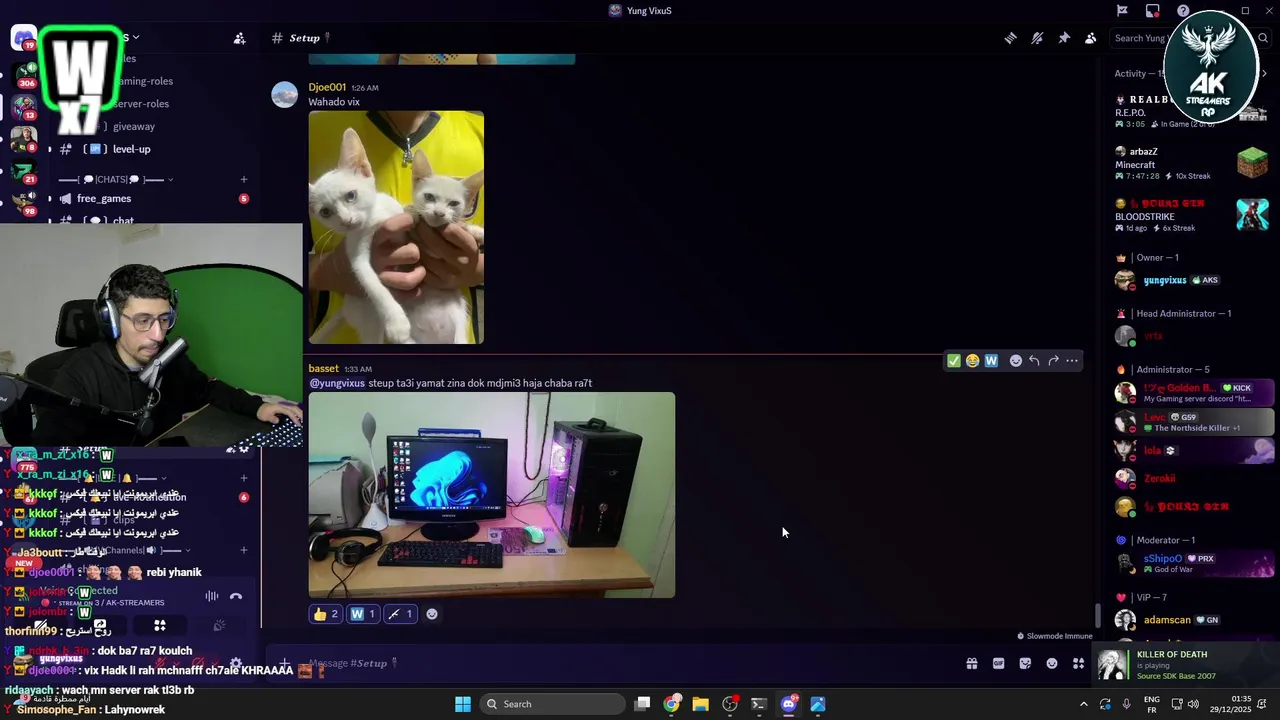Toggle W reaction under setup photo
Screen dimensions: 1280x720
(362, 614)
